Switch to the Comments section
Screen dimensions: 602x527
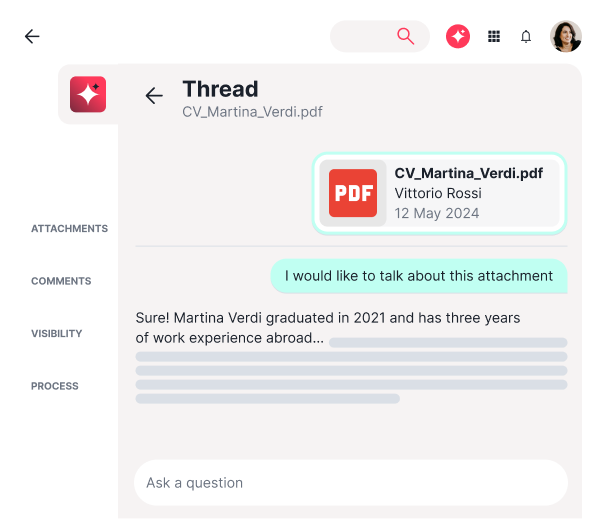tap(61, 281)
